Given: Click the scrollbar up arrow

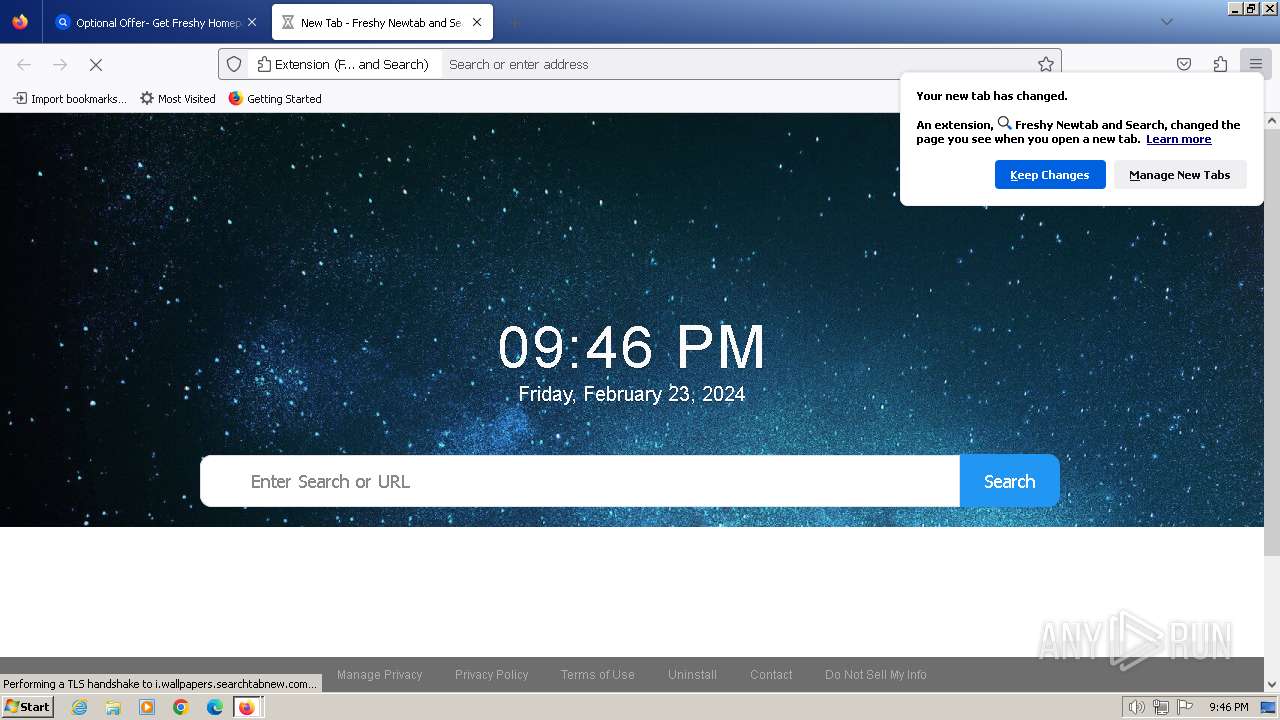Looking at the screenshot, I should pyautogui.click(x=1272, y=121).
